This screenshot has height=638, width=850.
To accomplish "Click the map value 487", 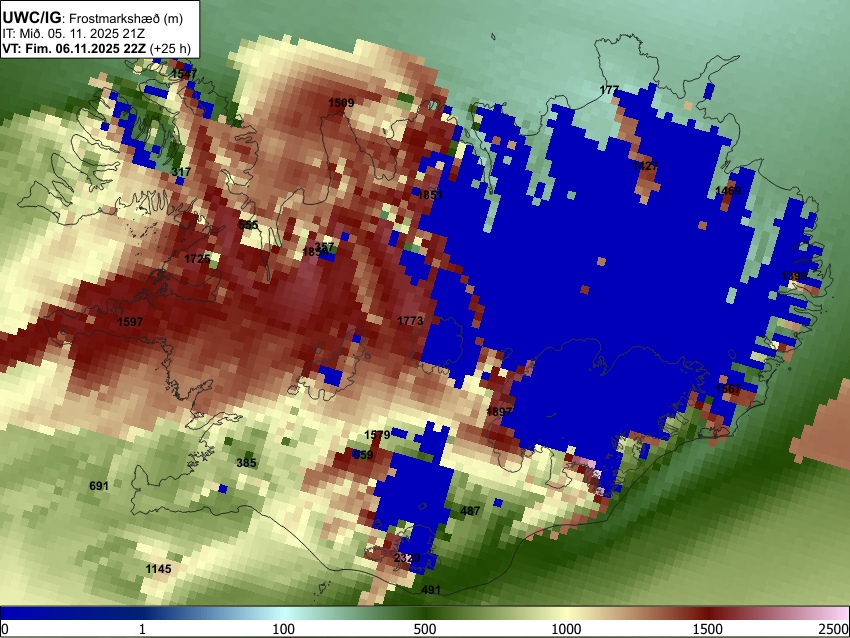I will click(470, 510).
